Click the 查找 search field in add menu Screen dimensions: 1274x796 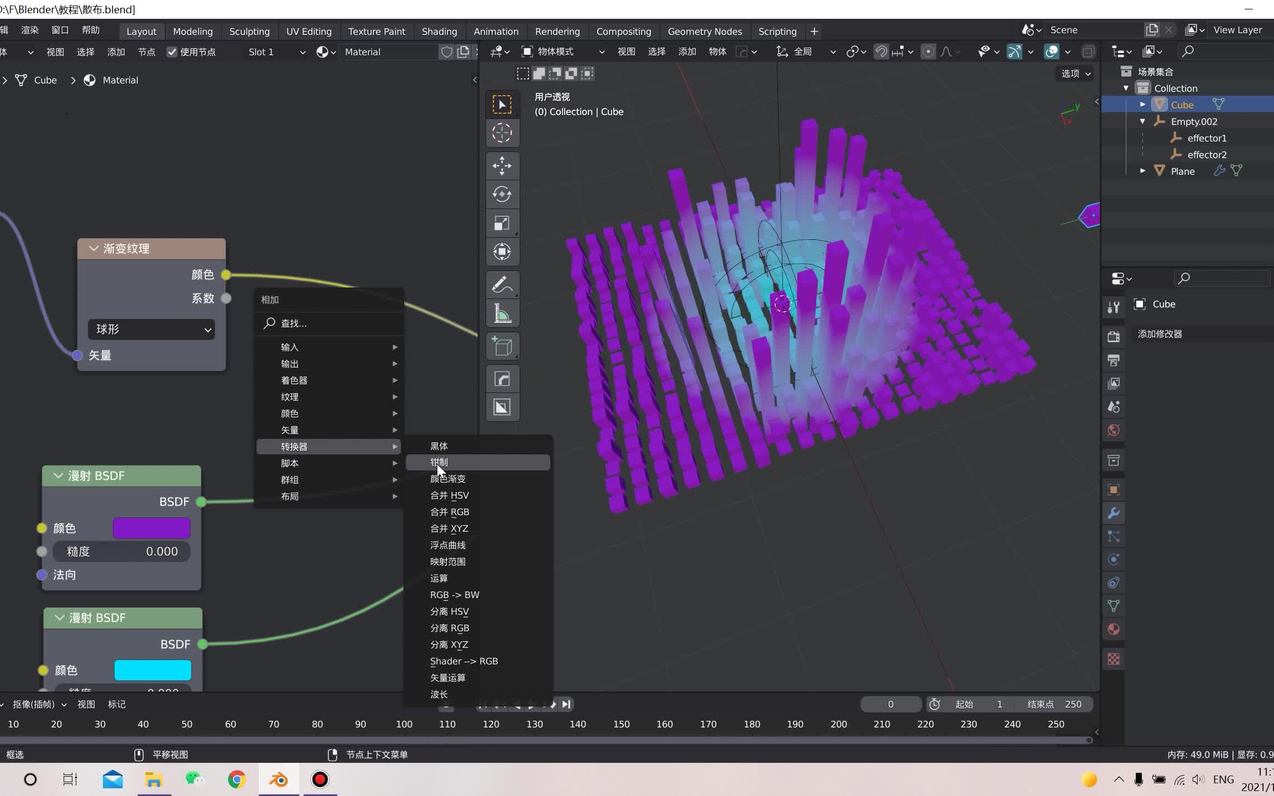pos(330,323)
